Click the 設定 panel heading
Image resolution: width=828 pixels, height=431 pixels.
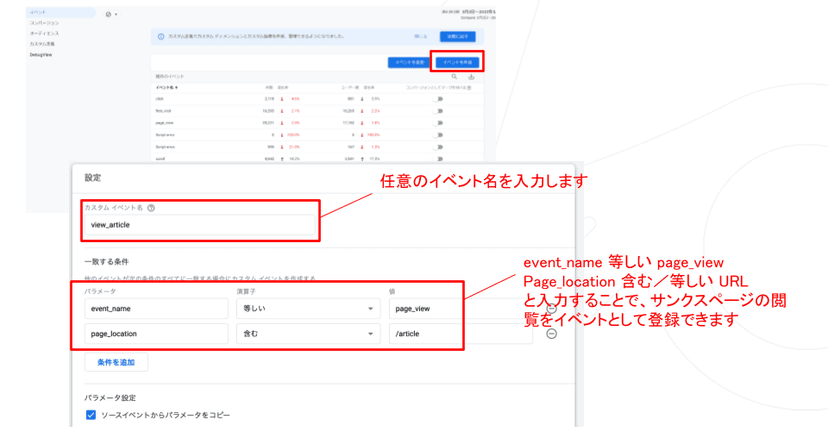tap(93, 178)
